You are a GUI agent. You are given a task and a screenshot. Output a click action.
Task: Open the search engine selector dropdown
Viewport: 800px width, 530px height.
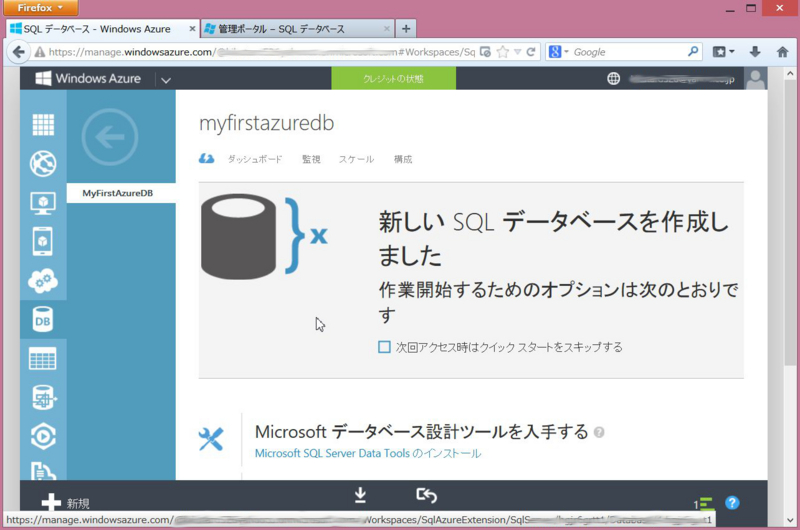click(x=559, y=52)
